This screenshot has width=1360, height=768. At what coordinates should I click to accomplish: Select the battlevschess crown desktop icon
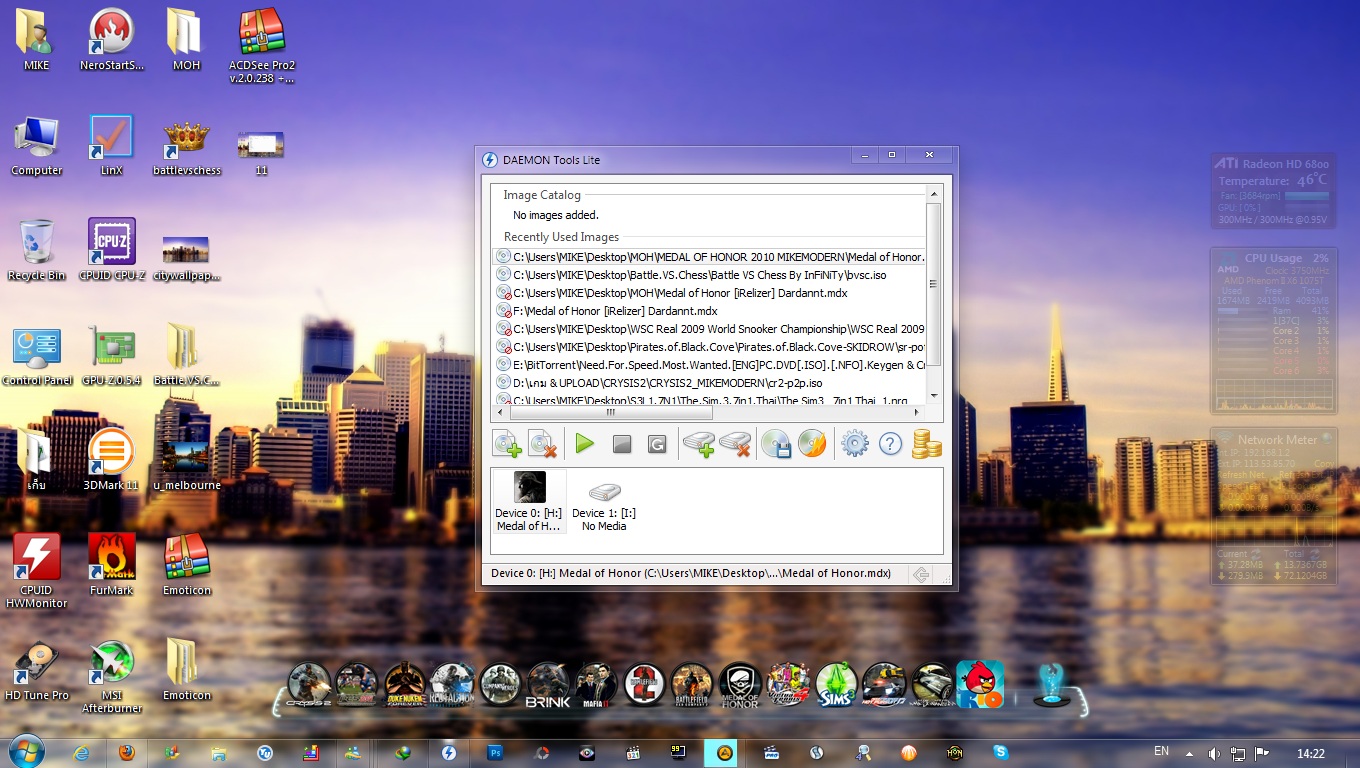click(x=186, y=147)
